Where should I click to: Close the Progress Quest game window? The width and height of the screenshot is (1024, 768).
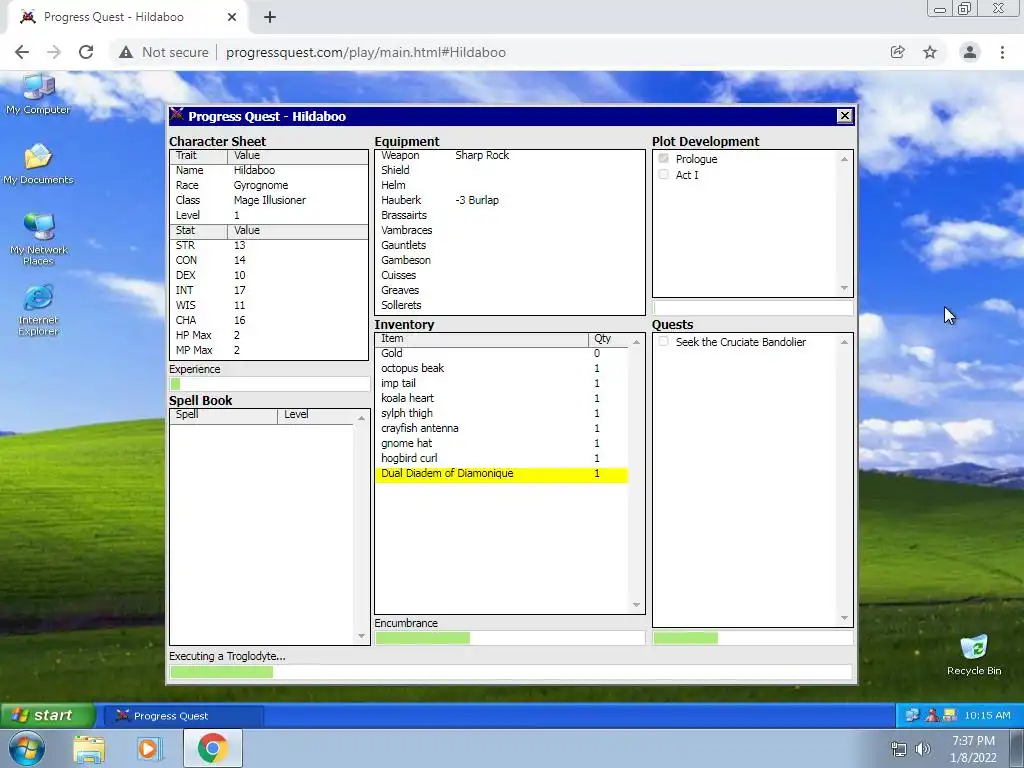[x=844, y=116]
